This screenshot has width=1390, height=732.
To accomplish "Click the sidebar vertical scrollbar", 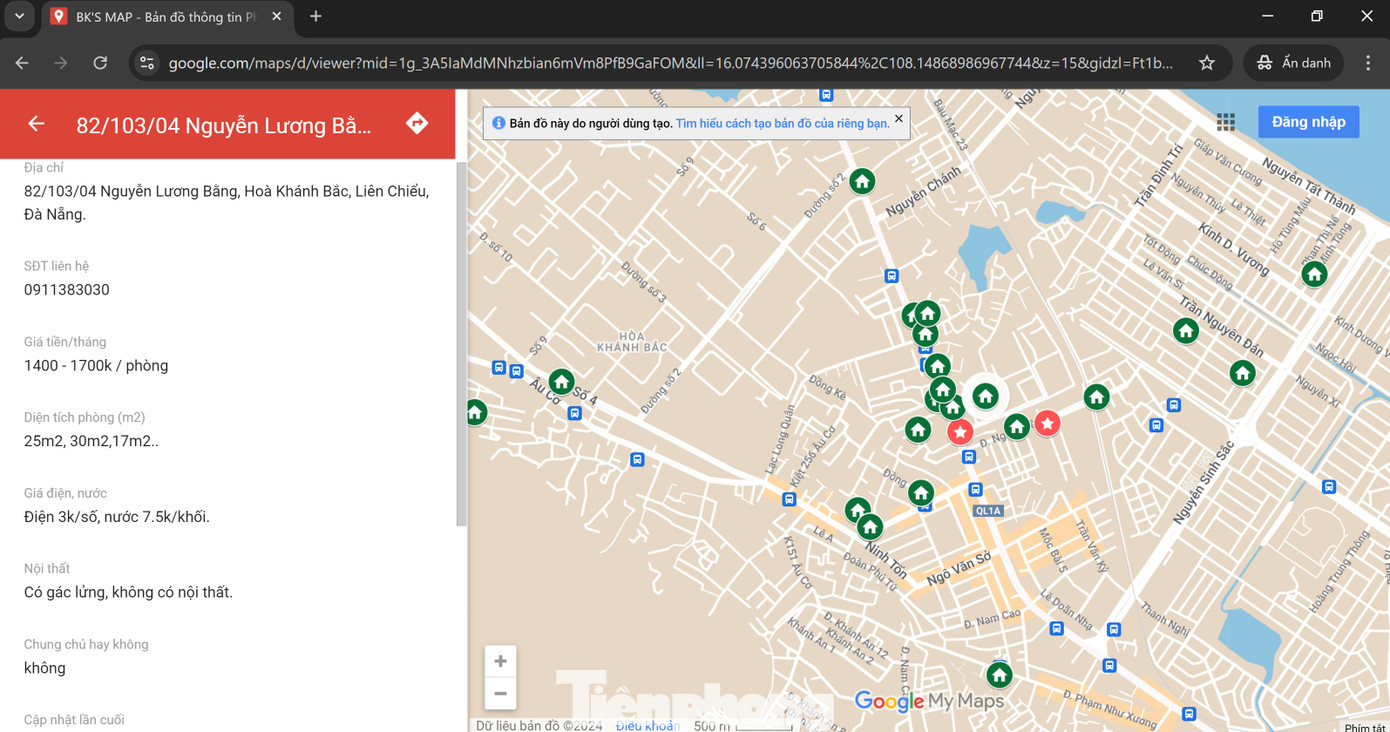I will pyautogui.click(x=461, y=340).
